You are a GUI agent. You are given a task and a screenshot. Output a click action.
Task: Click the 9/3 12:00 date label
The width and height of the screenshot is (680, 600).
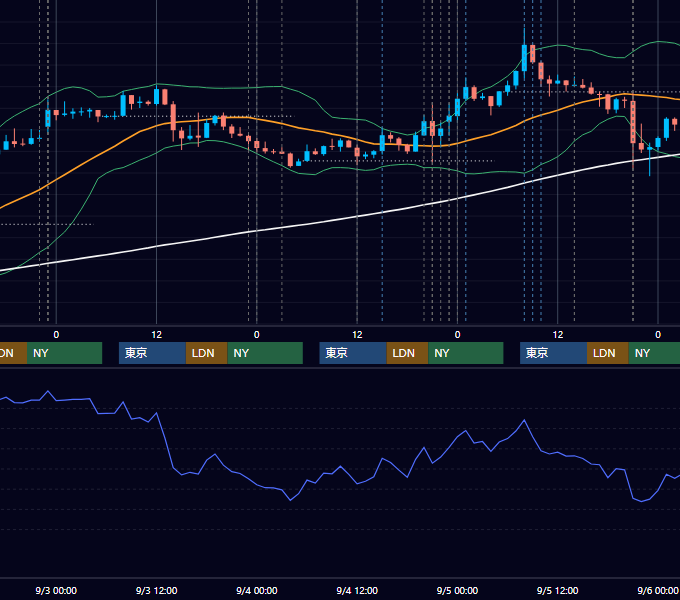point(156,590)
